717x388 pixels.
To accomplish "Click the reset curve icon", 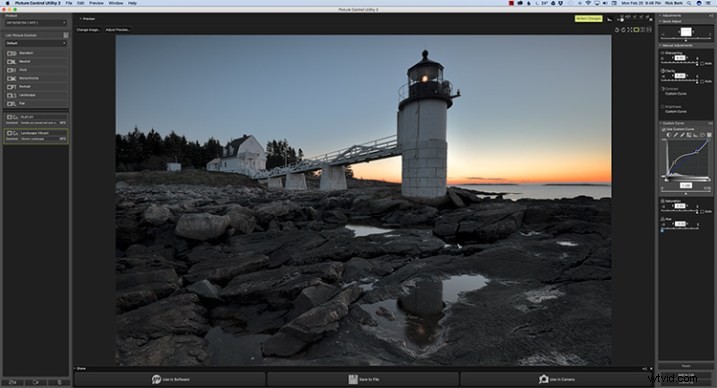I will click(702, 135).
